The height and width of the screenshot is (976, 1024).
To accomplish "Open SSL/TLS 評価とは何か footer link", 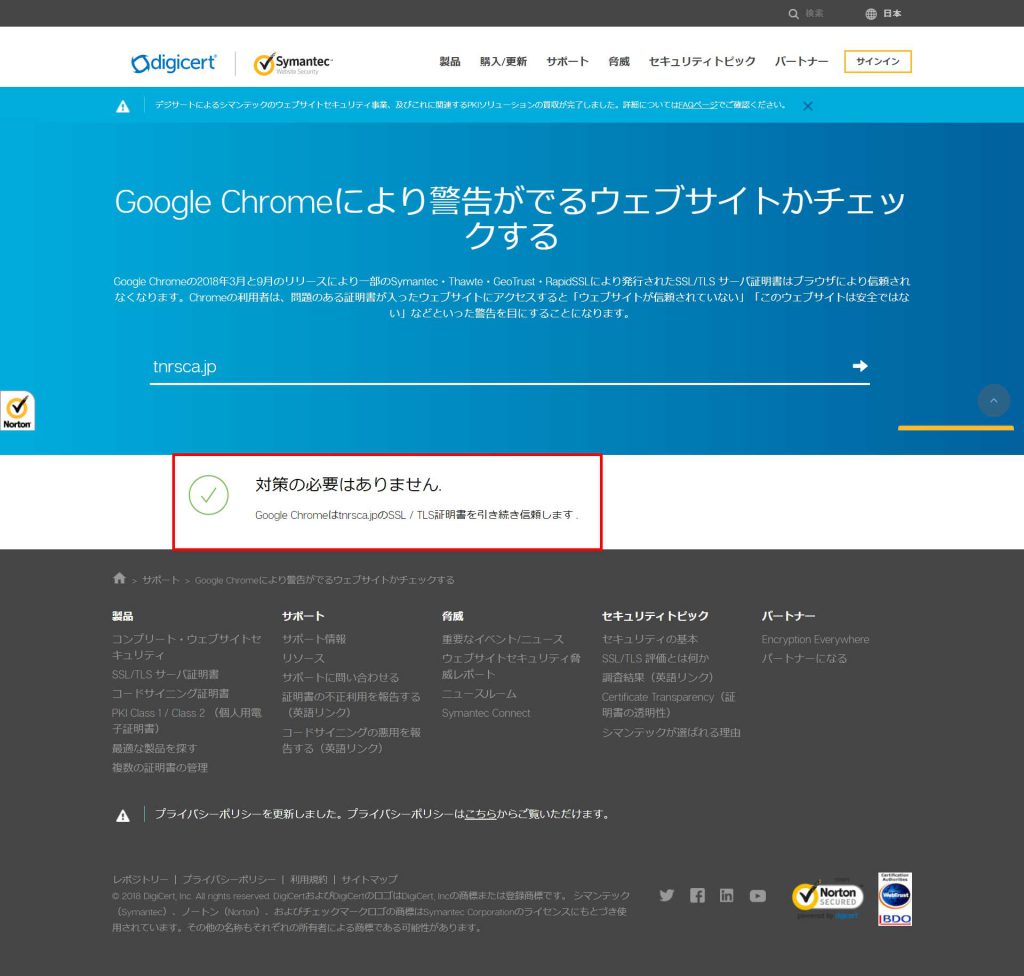I will click(655, 658).
